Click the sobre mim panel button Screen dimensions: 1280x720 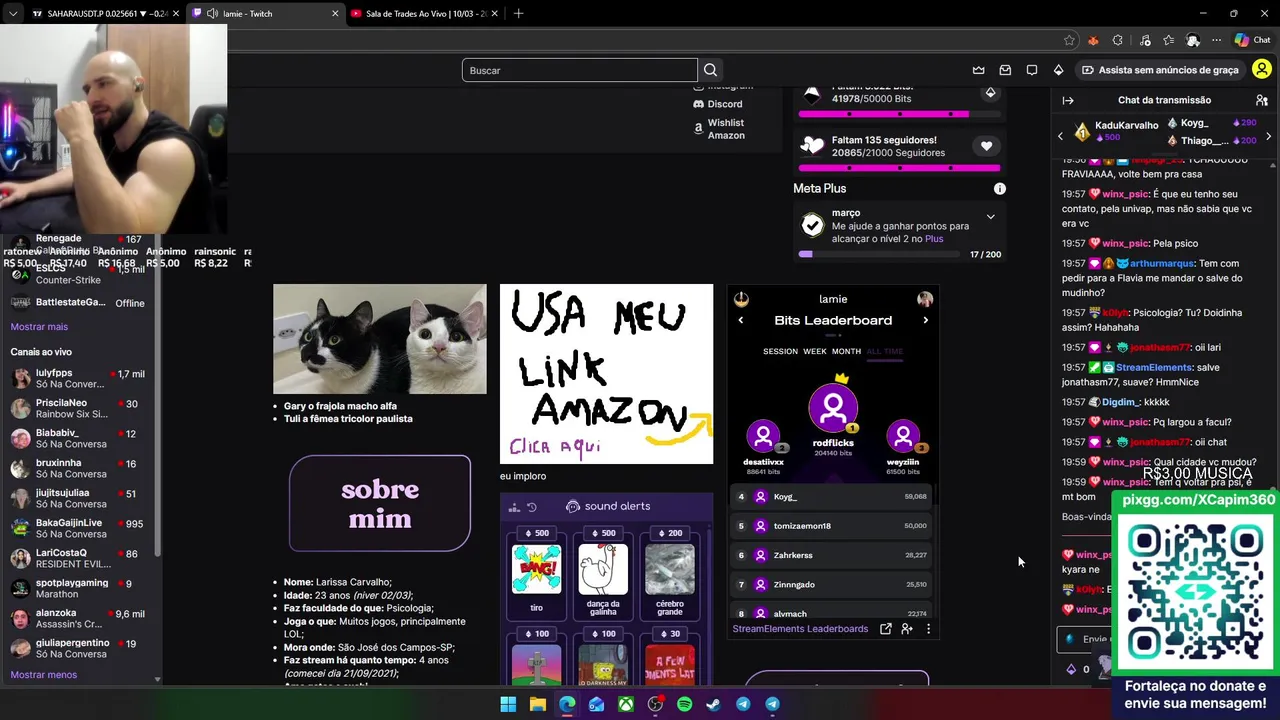coord(380,504)
